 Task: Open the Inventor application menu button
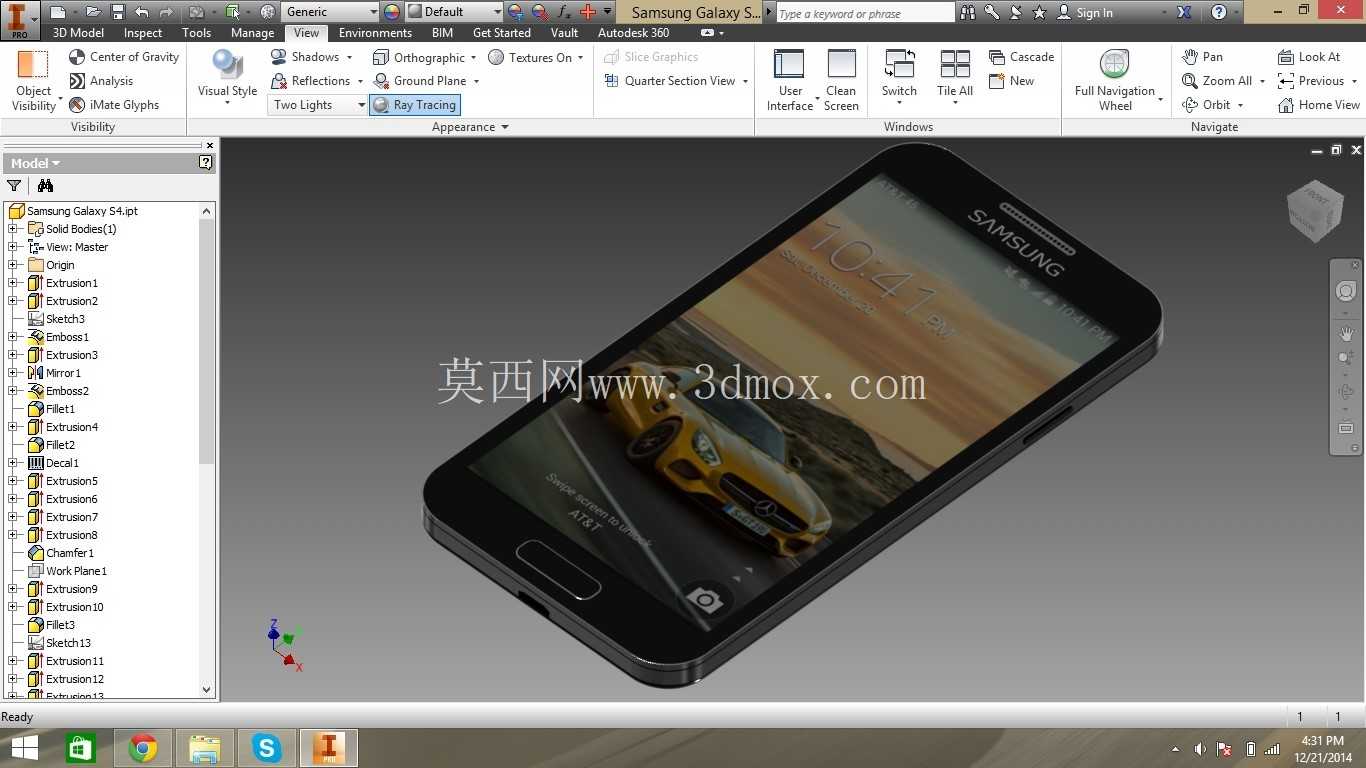point(19,19)
